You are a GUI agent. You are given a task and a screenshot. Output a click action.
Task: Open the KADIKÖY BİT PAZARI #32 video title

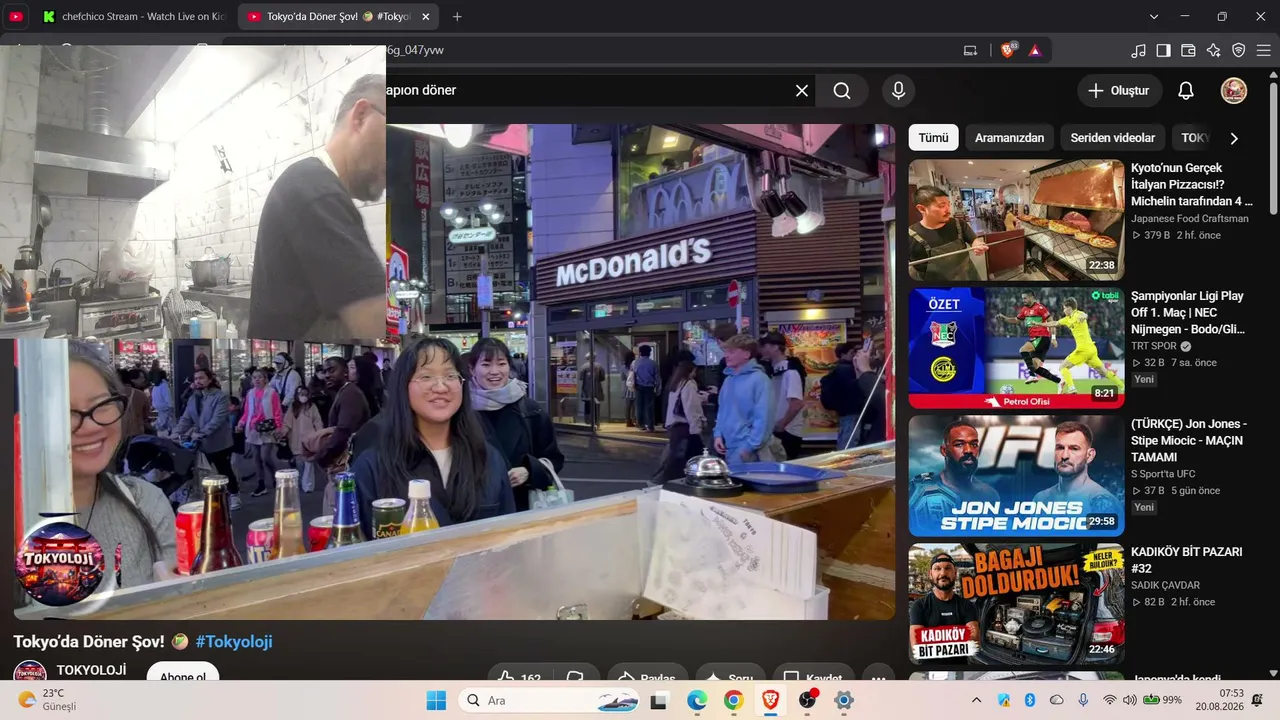1187,560
